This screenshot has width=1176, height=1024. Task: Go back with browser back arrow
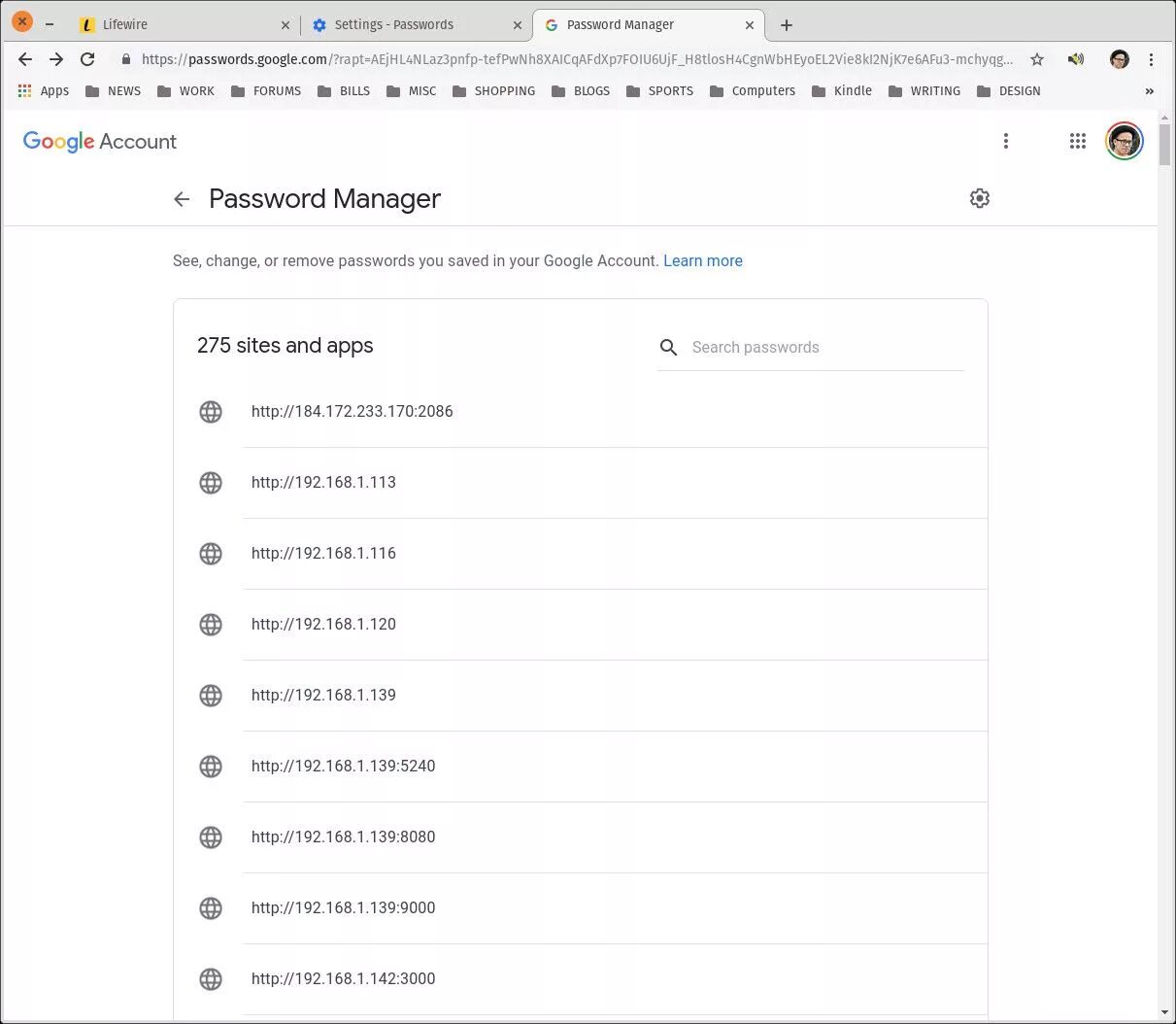point(25,59)
